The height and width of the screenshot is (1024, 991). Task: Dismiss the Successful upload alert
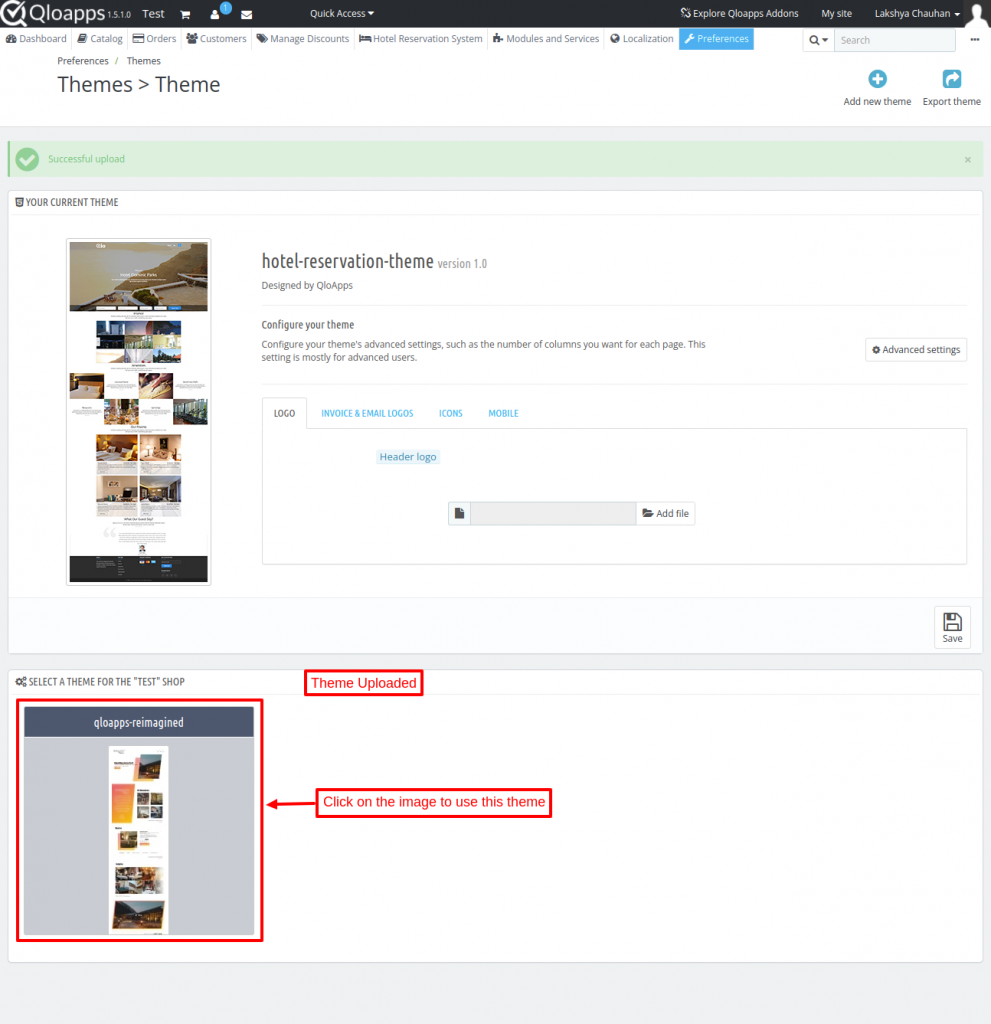[967, 159]
